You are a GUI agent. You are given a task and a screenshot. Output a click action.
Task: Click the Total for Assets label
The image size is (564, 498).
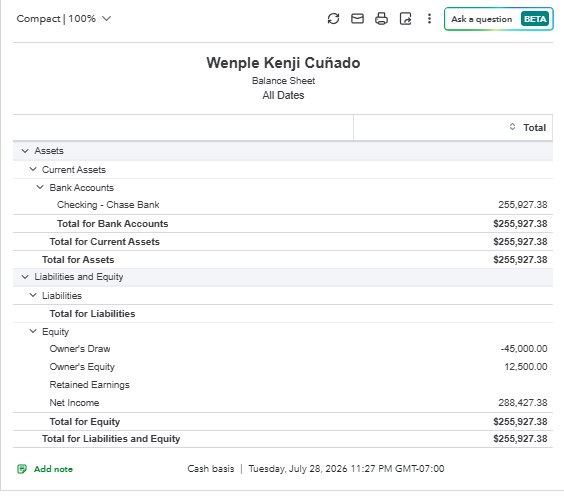coord(78,260)
